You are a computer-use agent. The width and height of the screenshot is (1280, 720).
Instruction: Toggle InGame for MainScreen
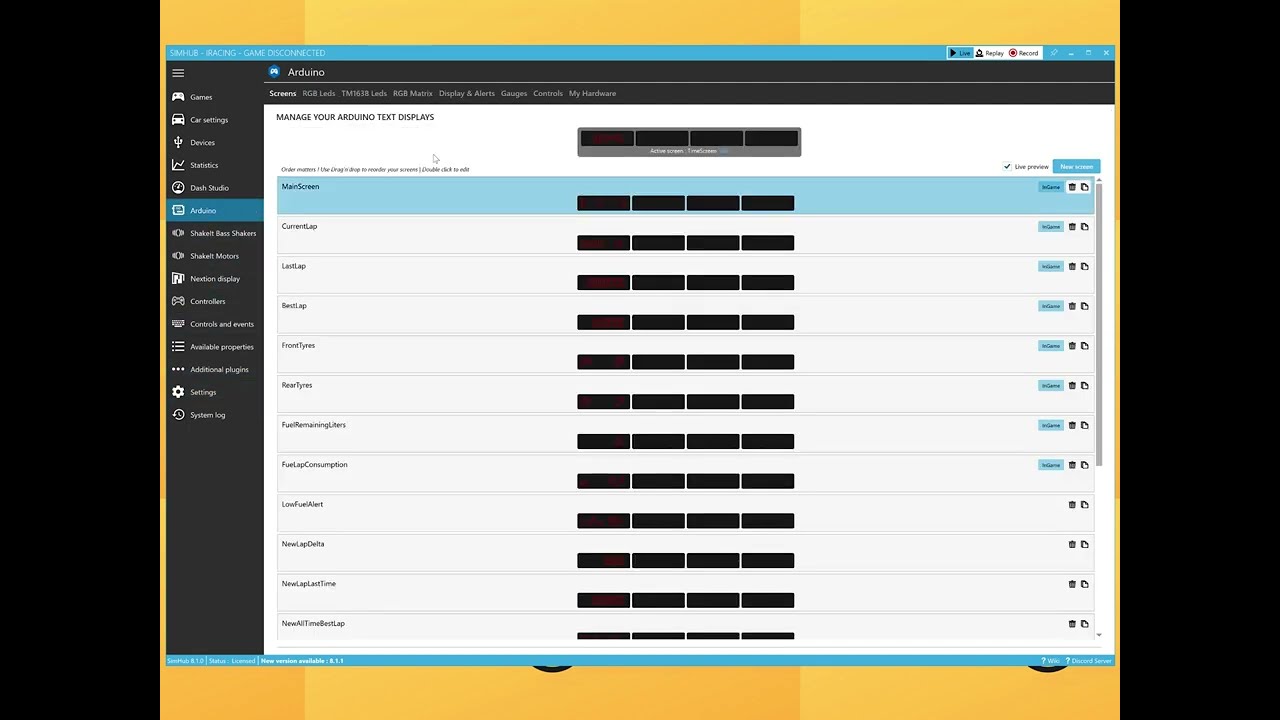pyautogui.click(x=1050, y=187)
